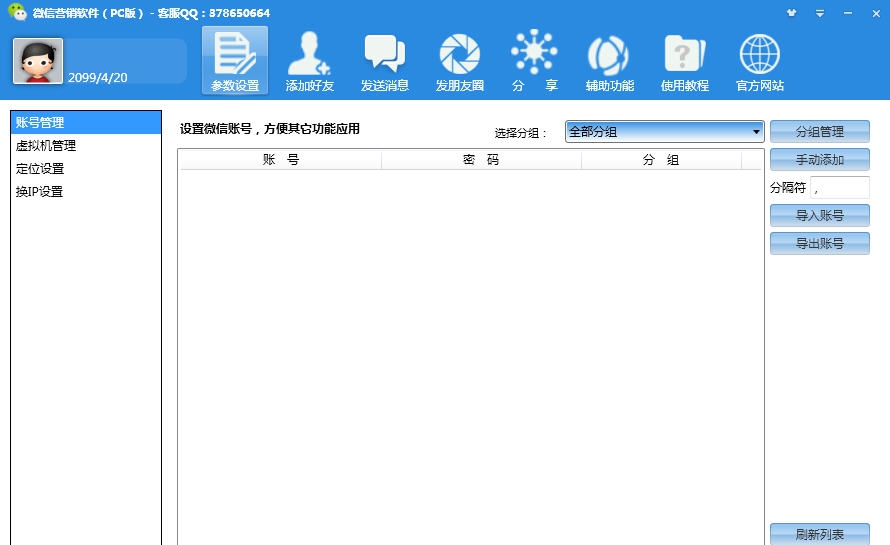Image resolution: width=890 pixels, height=545 pixels.
Task: Click the 导出账号 button
Action: [x=820, y=244]
